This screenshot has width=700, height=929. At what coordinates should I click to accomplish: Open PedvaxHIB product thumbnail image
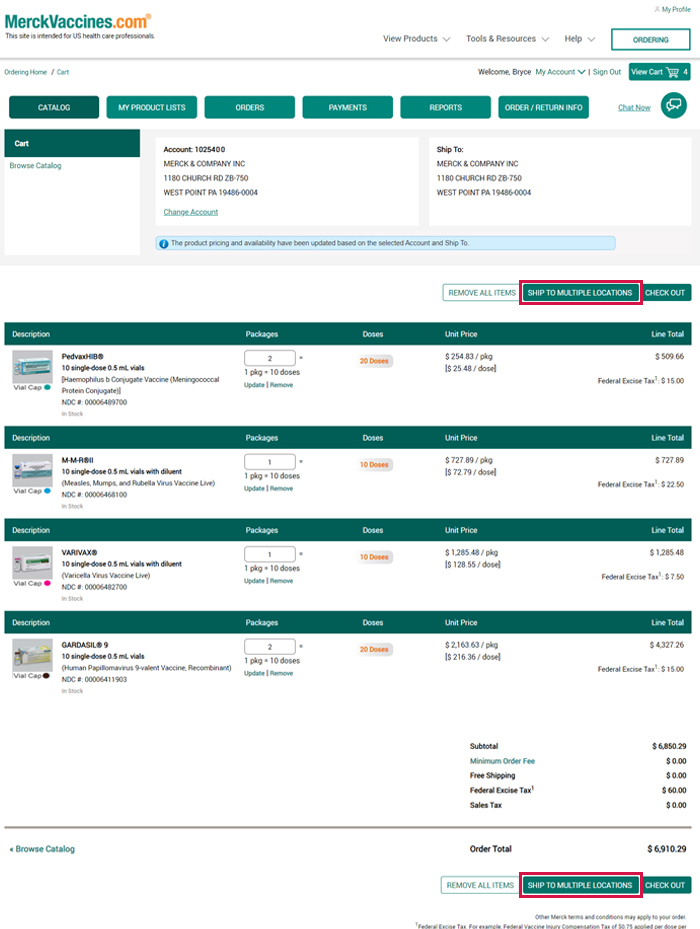coord(33,367)
